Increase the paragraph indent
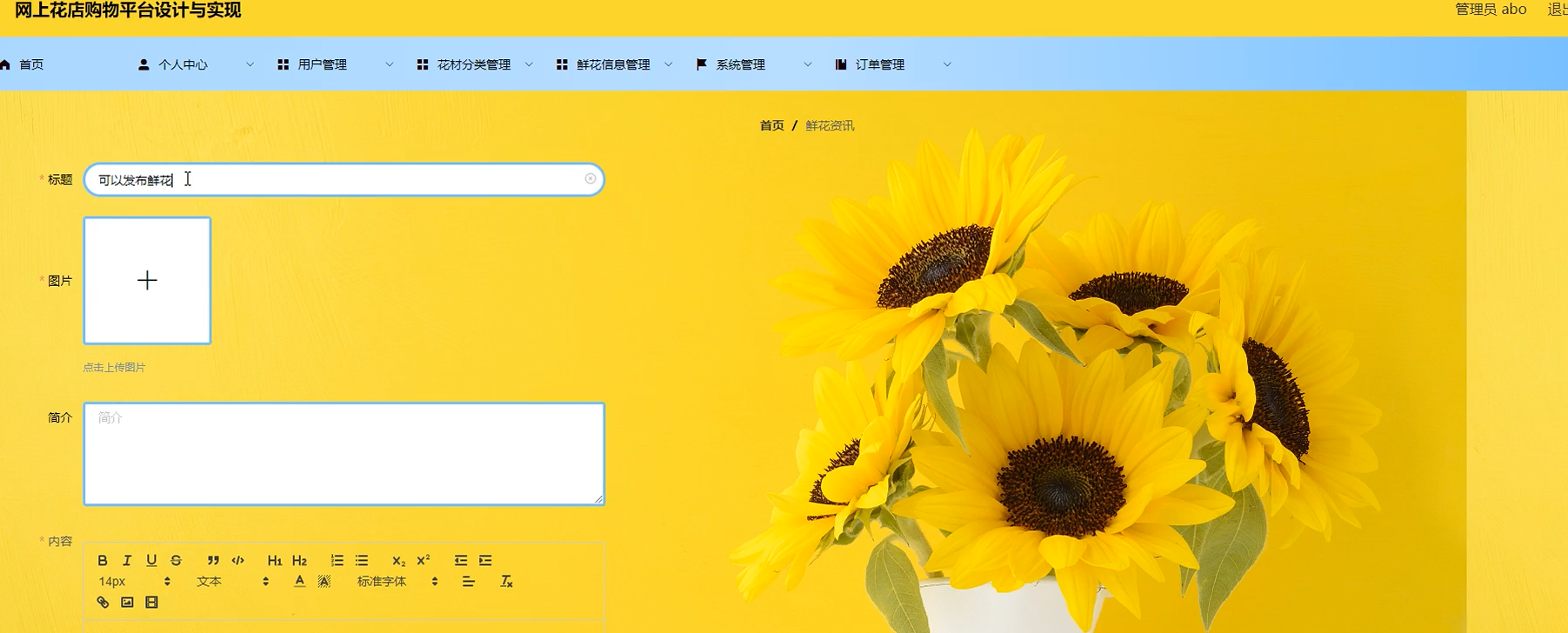 tap(484, 560)
